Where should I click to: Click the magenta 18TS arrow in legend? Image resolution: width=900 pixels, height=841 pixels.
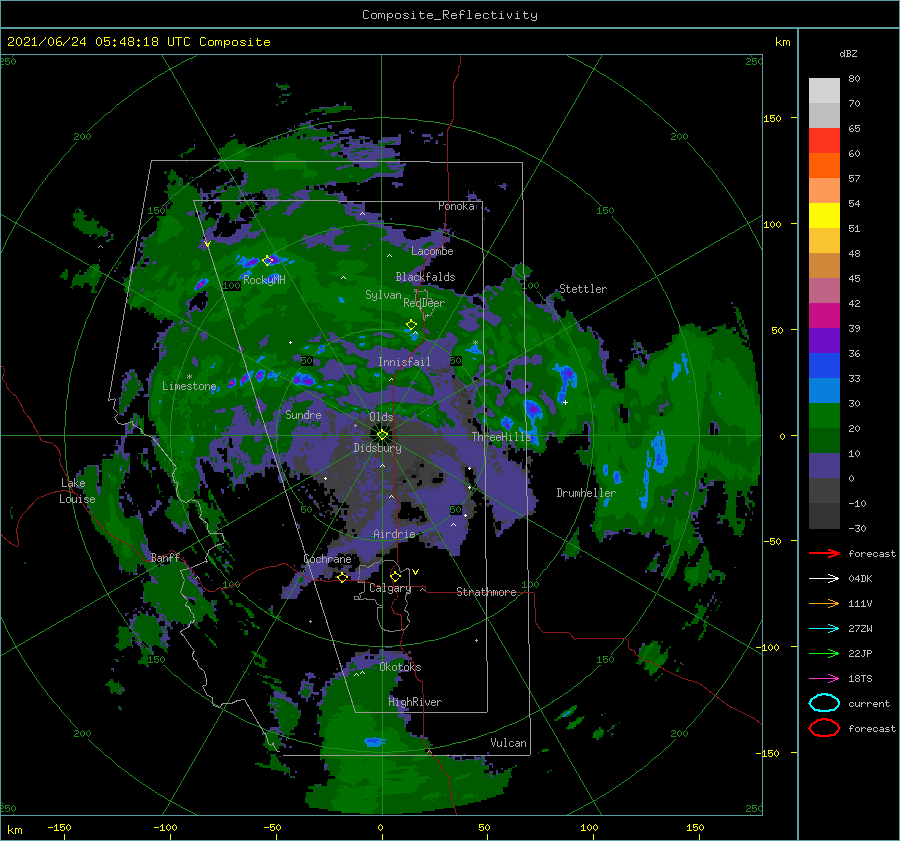824,679
